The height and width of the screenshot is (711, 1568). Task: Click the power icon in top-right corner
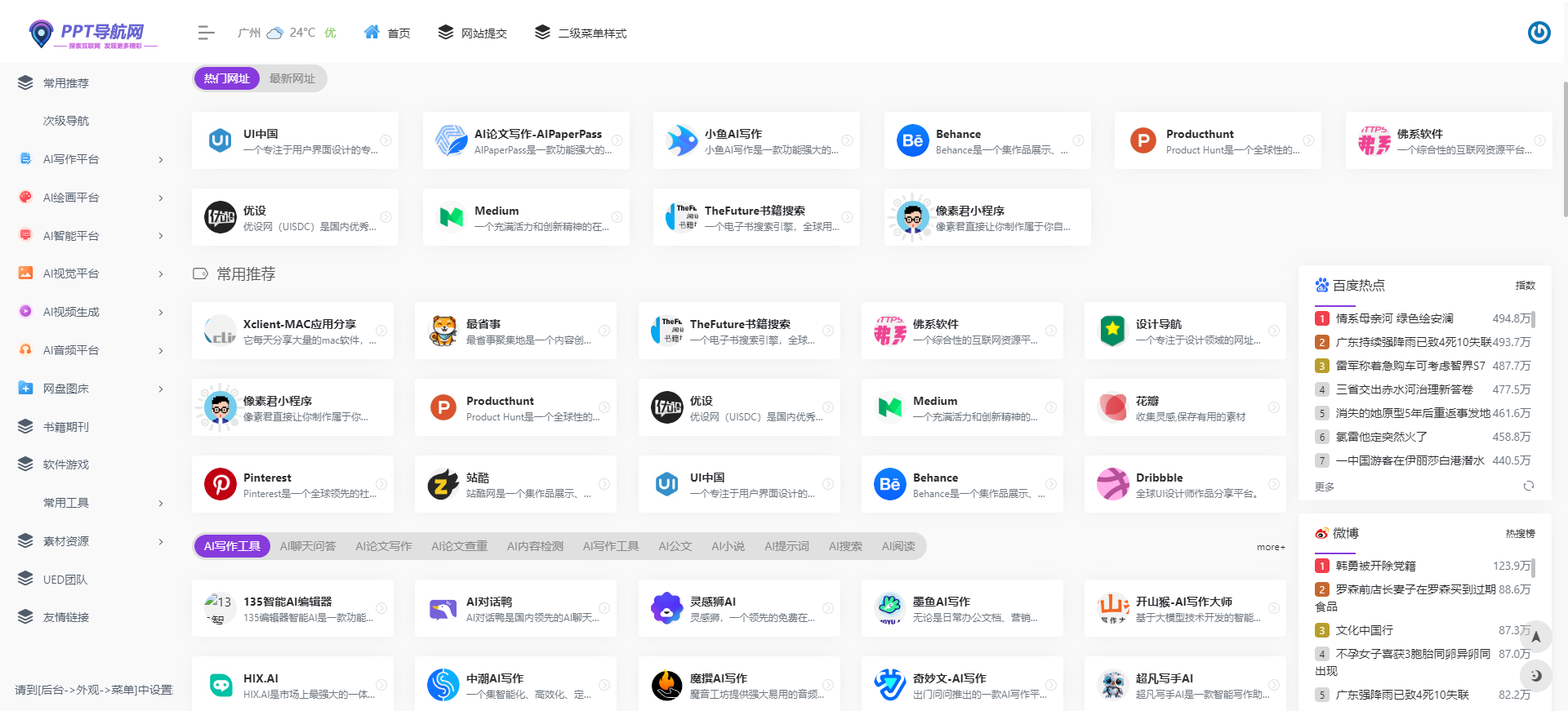(1539, 33)
